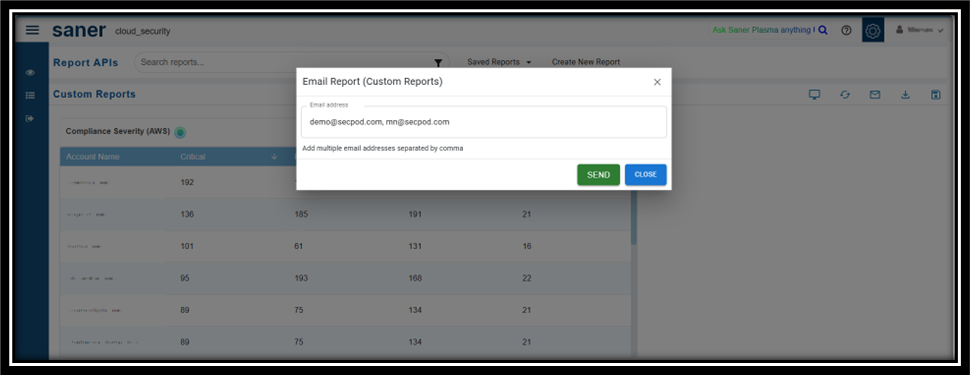Click the exit icon in left sidebar
This screenshot has height=375, width=970.
coord(30,118)
